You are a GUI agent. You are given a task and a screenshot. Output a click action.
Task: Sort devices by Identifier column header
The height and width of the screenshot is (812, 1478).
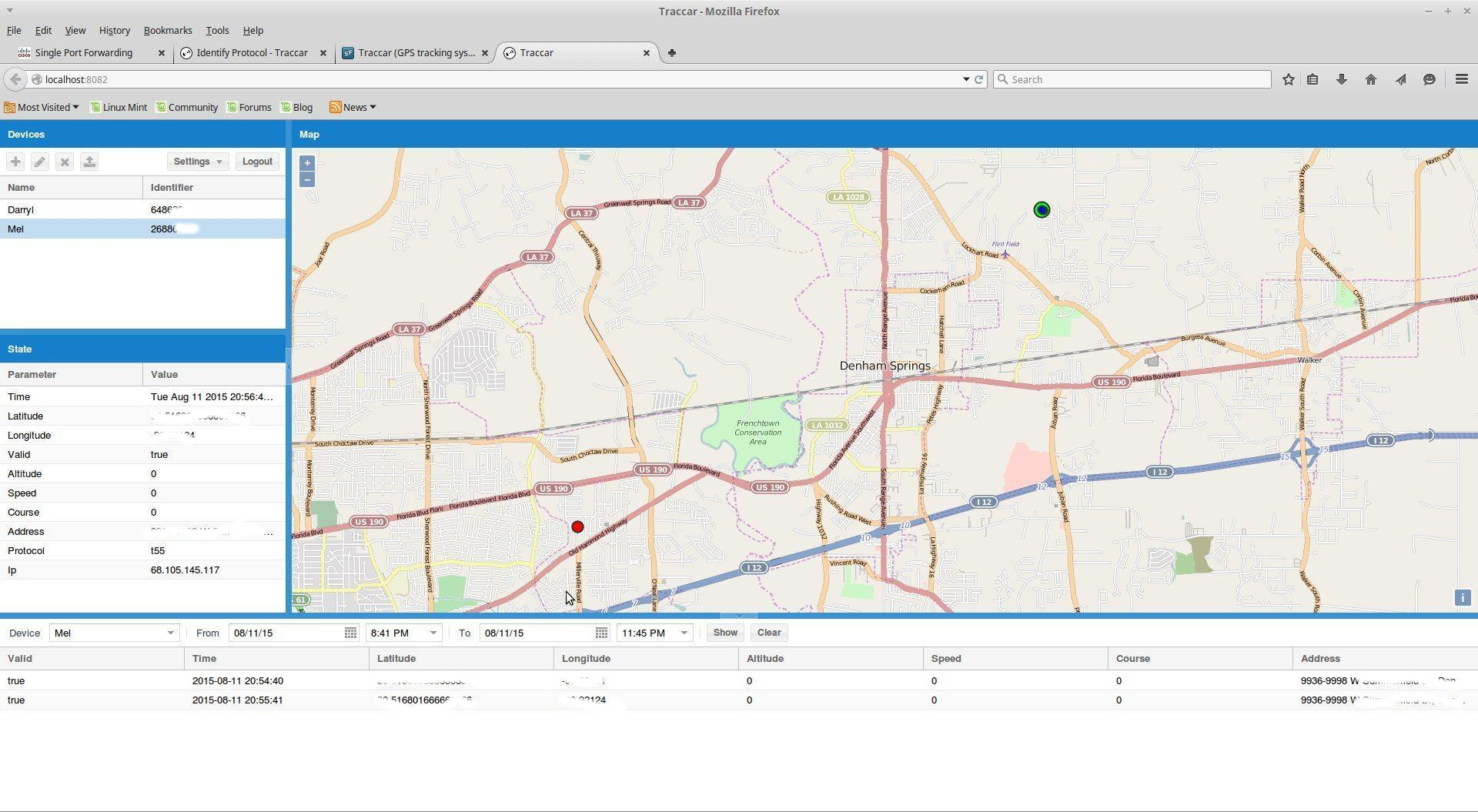[213, 187]
